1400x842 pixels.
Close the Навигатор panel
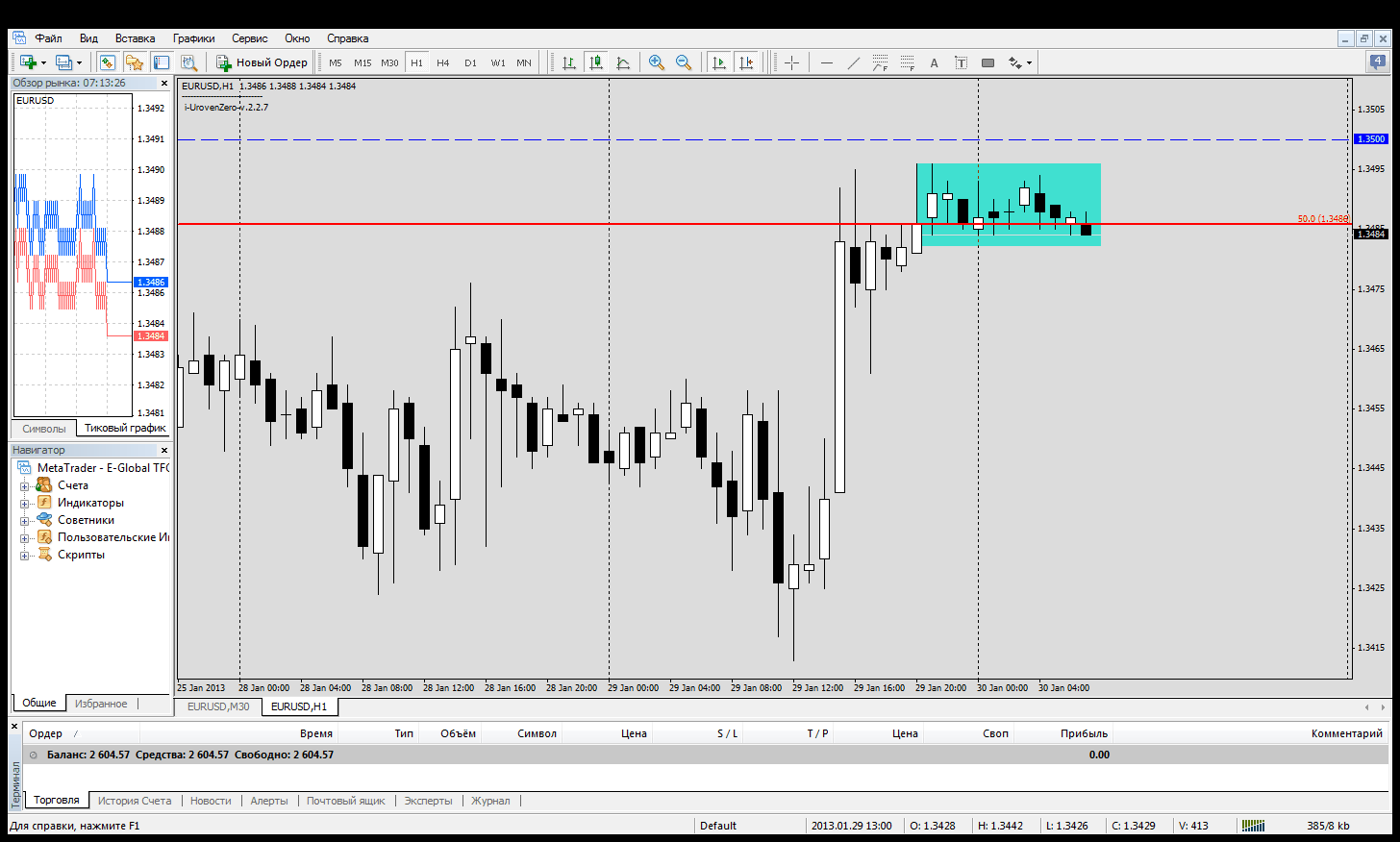point(163,450)
